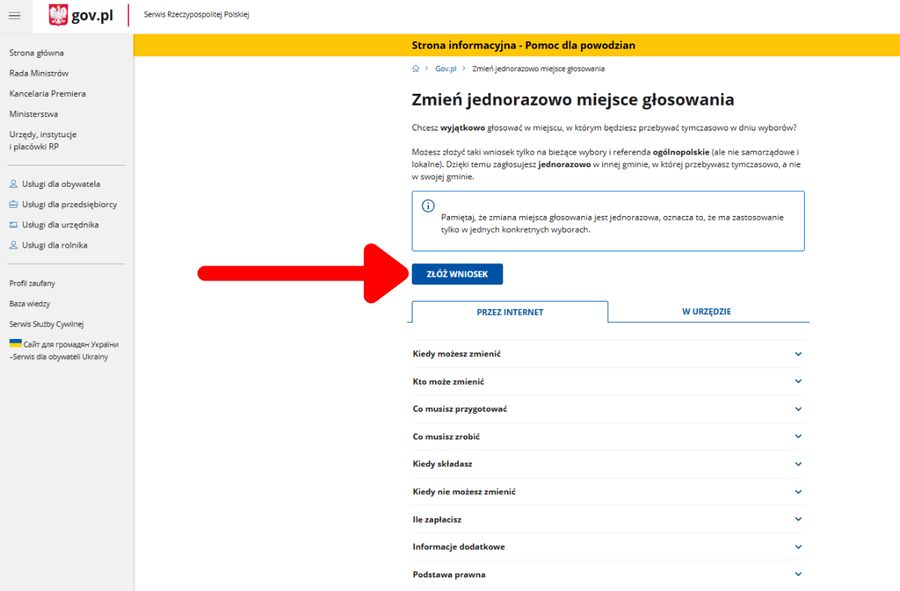Click the breadcrumb Zmień jednorazowo miejsce głosowania text

[538, 69]
